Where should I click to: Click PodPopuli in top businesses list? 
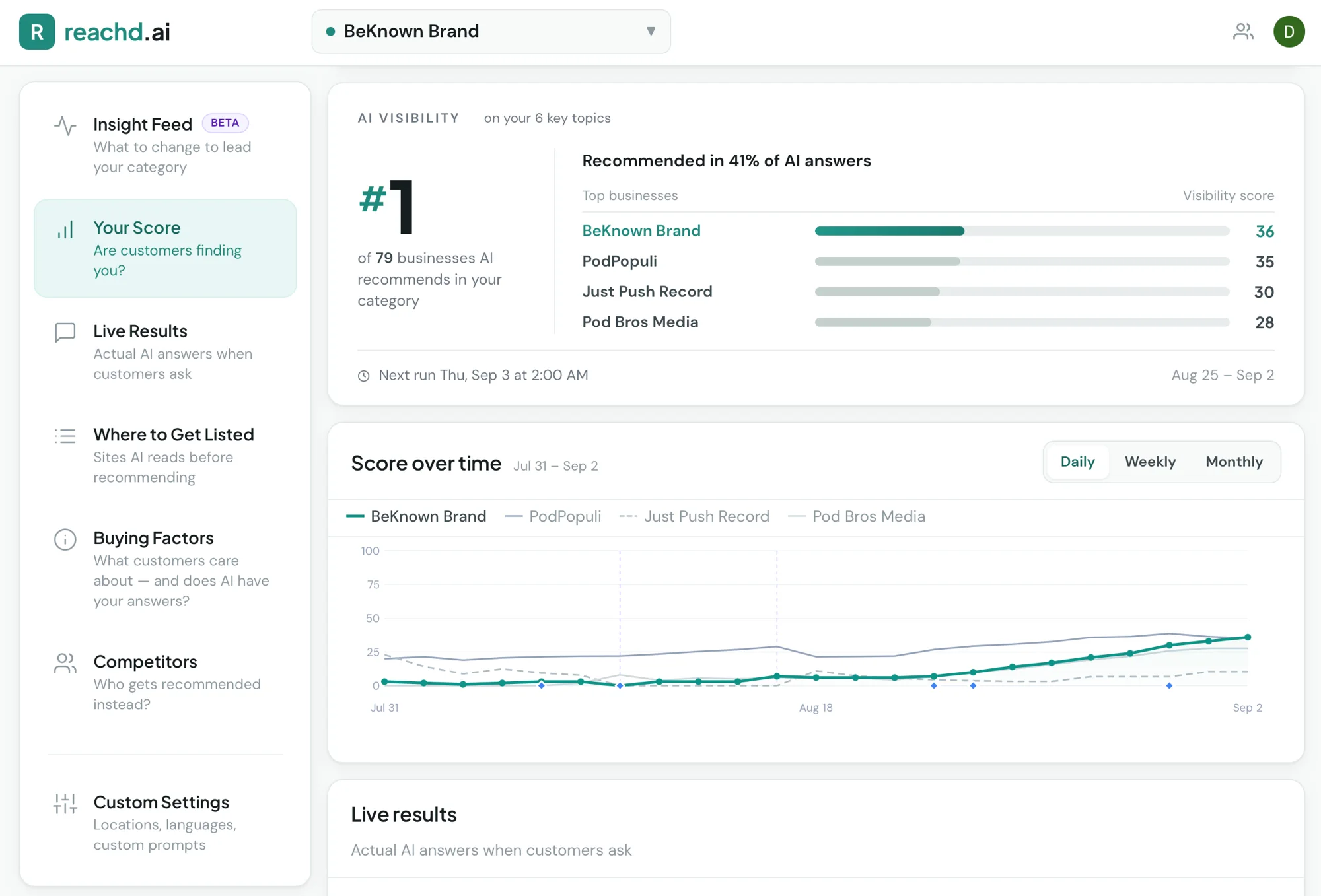tap(619, 261)
